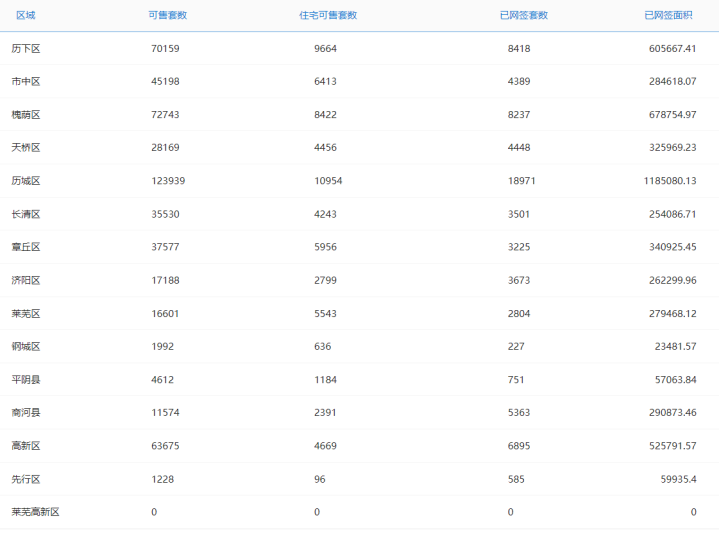This screenshot has height=534, width=719.
Task: Click the 已网签套数 column header
Action: pyautogui.click(x=524, y=15)
